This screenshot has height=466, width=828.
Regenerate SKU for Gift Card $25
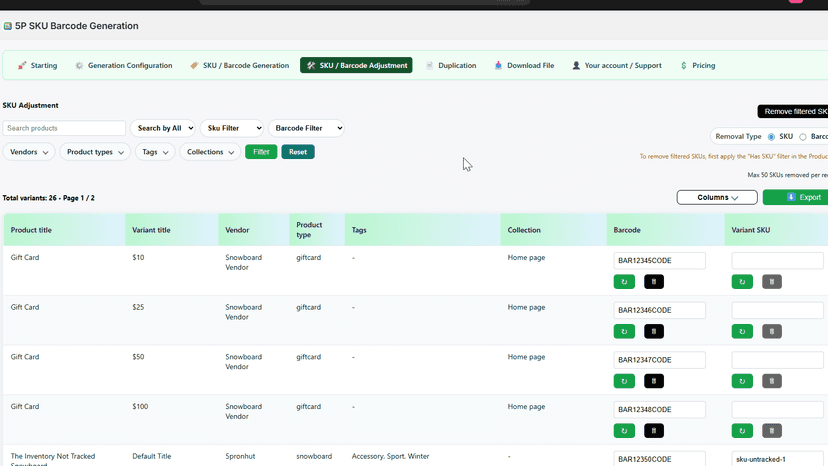[742, 331]
